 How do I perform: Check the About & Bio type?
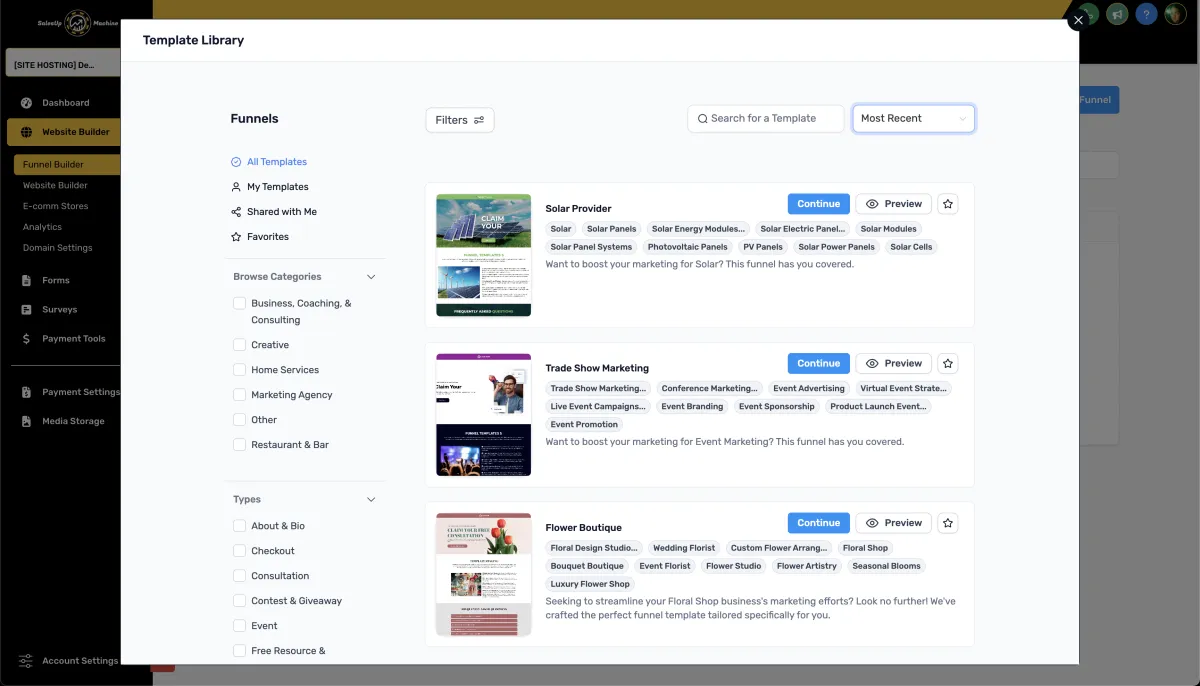pos(239,526)
